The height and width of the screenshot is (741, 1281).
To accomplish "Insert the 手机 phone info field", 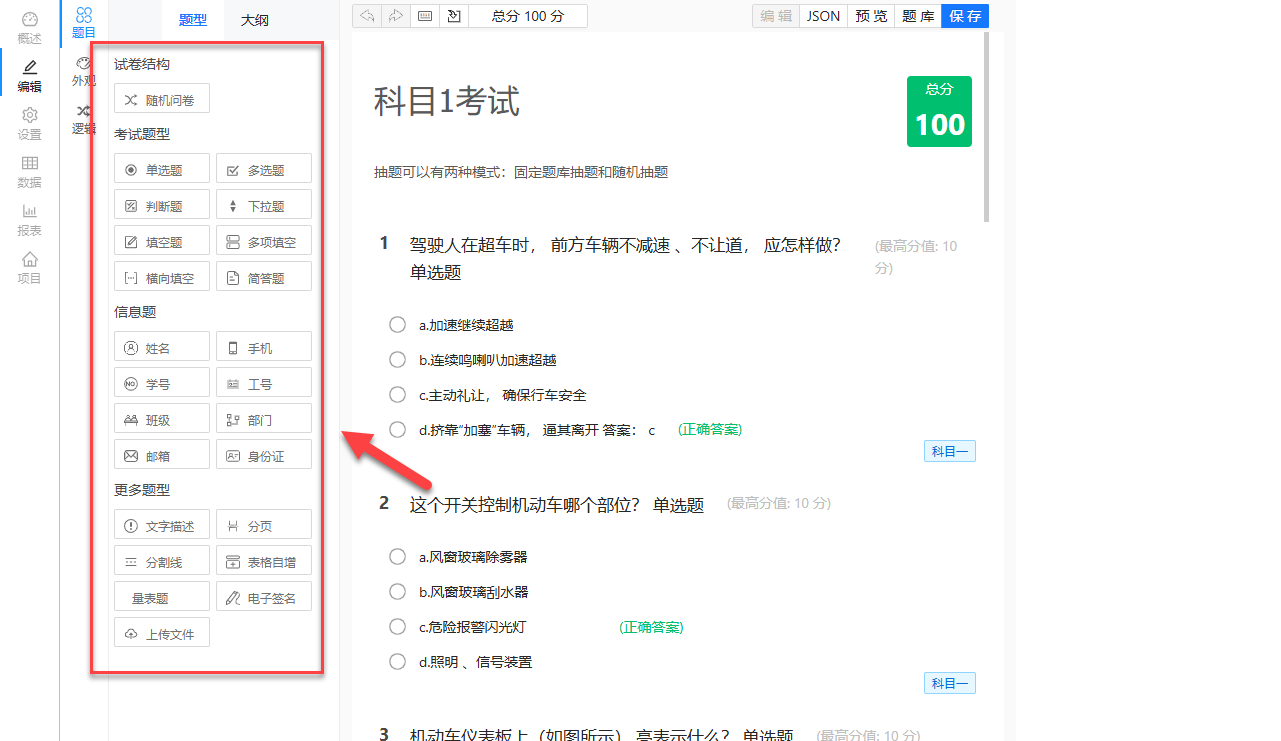I will click(x=264, y=347).
